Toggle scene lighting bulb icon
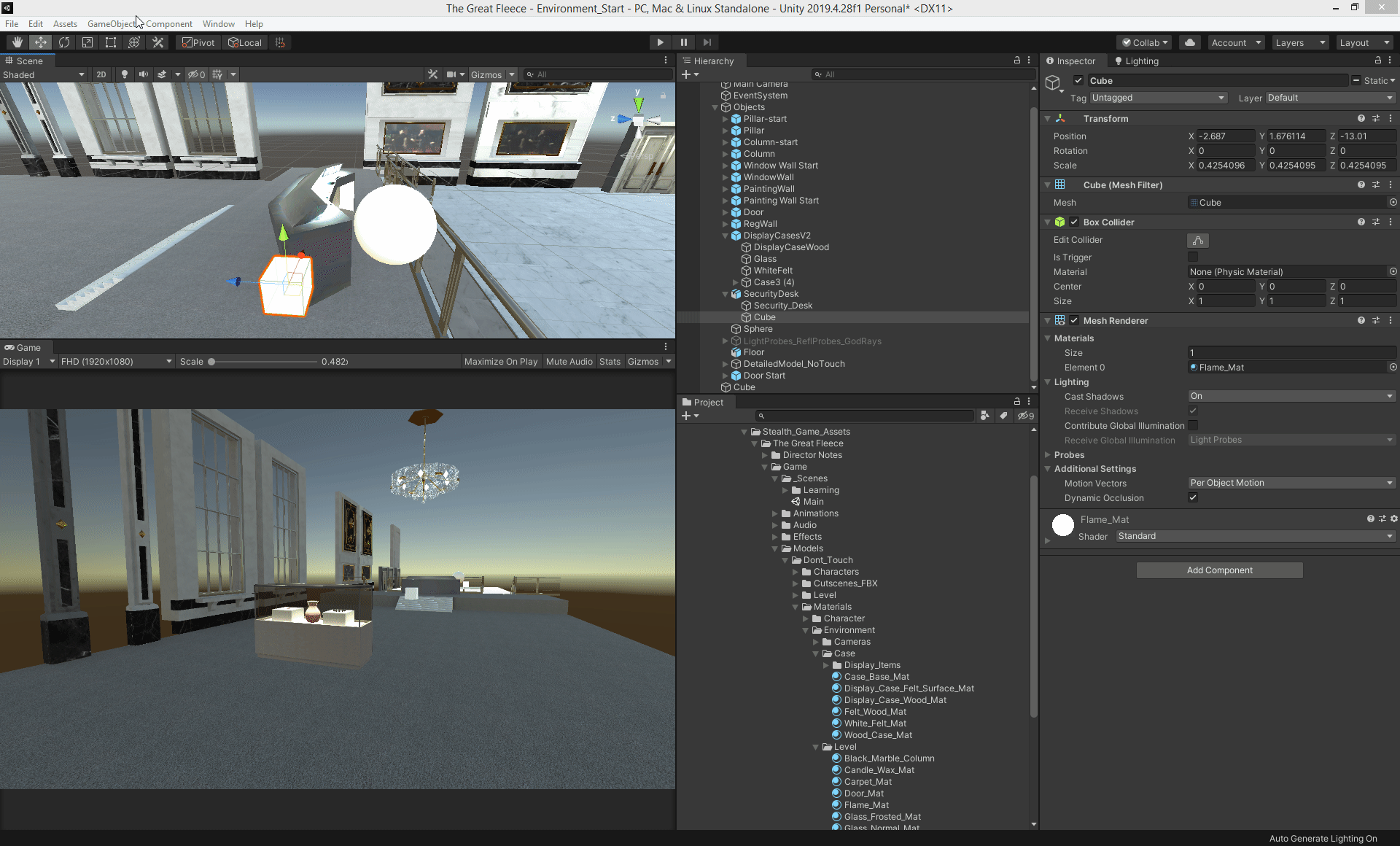Screen dimensions: 1400x846 coord(125,74)
